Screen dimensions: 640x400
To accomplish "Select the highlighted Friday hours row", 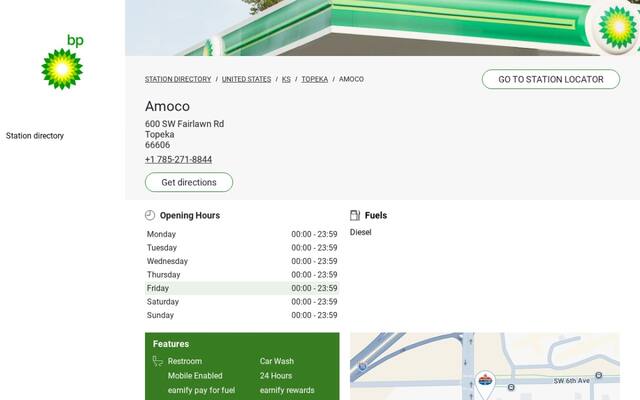I will click(242, 288).
